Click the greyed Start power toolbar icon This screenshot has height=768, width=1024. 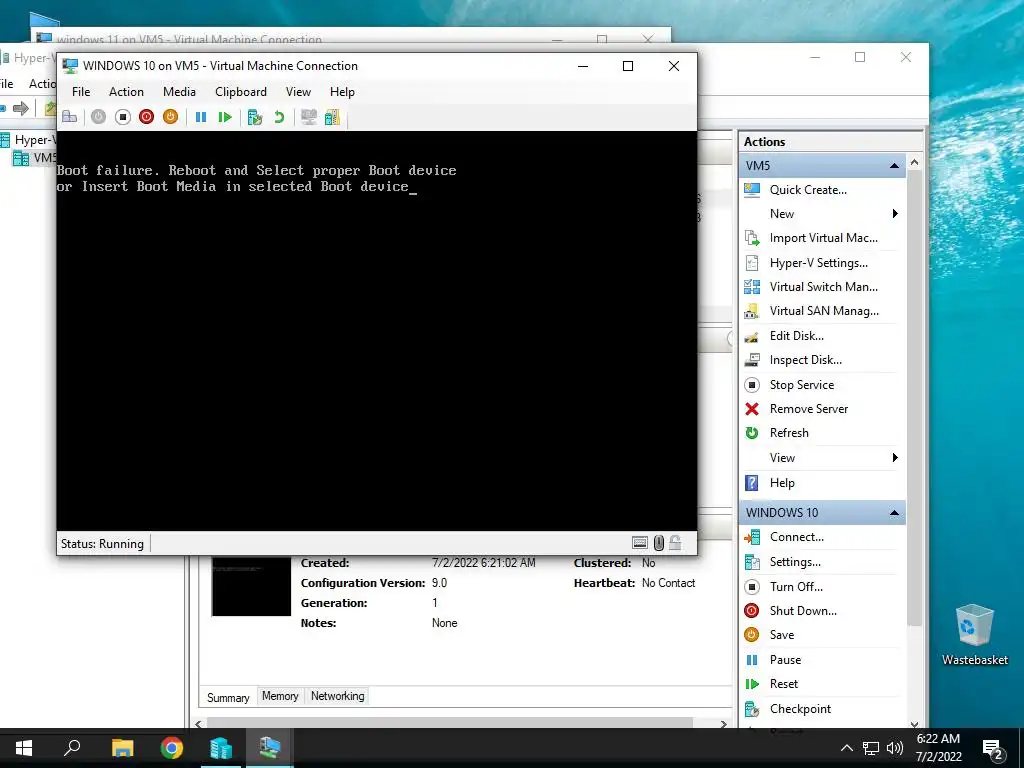pyautogui.click(x=98, y=117)
